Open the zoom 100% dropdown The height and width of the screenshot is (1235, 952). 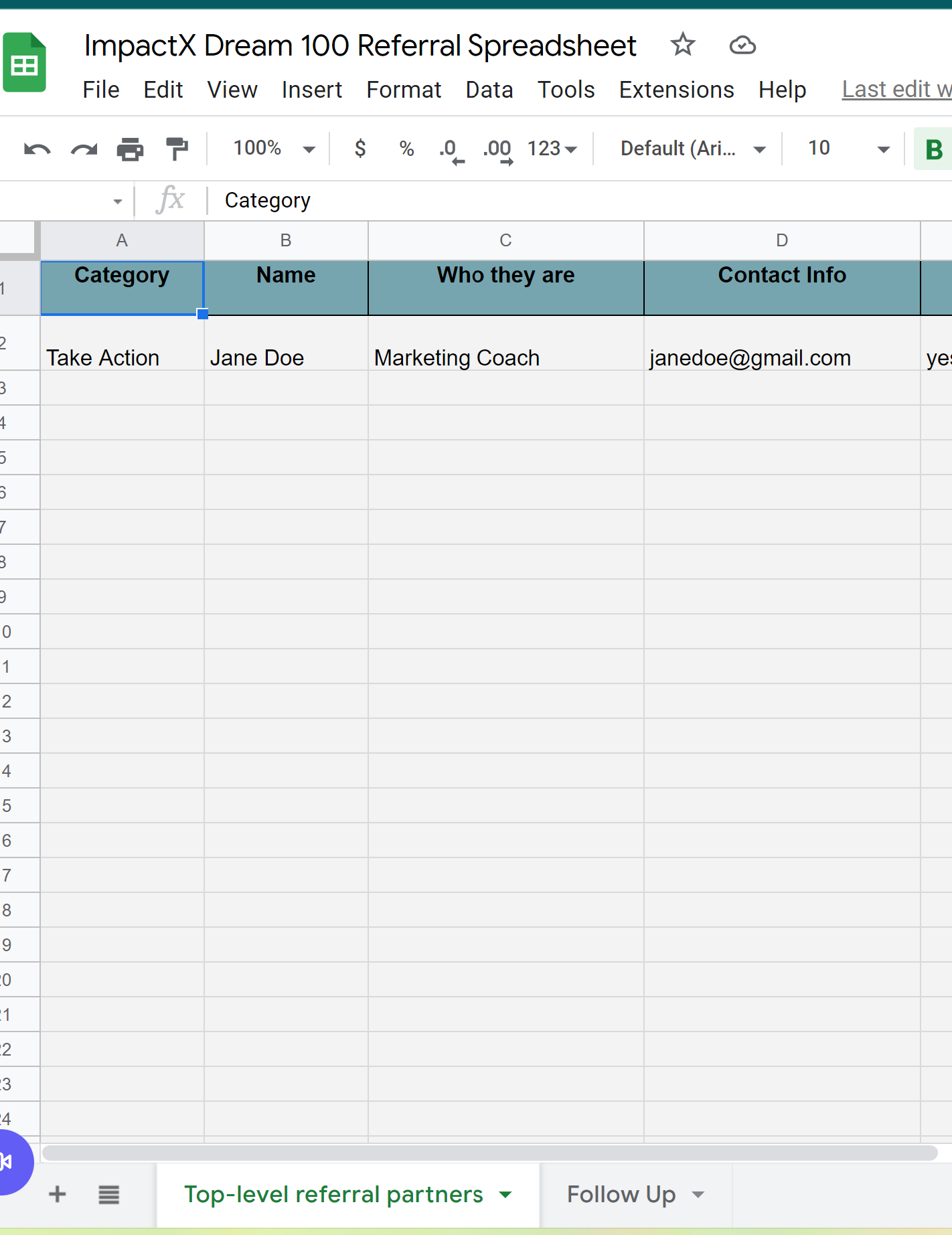(273, 148)
